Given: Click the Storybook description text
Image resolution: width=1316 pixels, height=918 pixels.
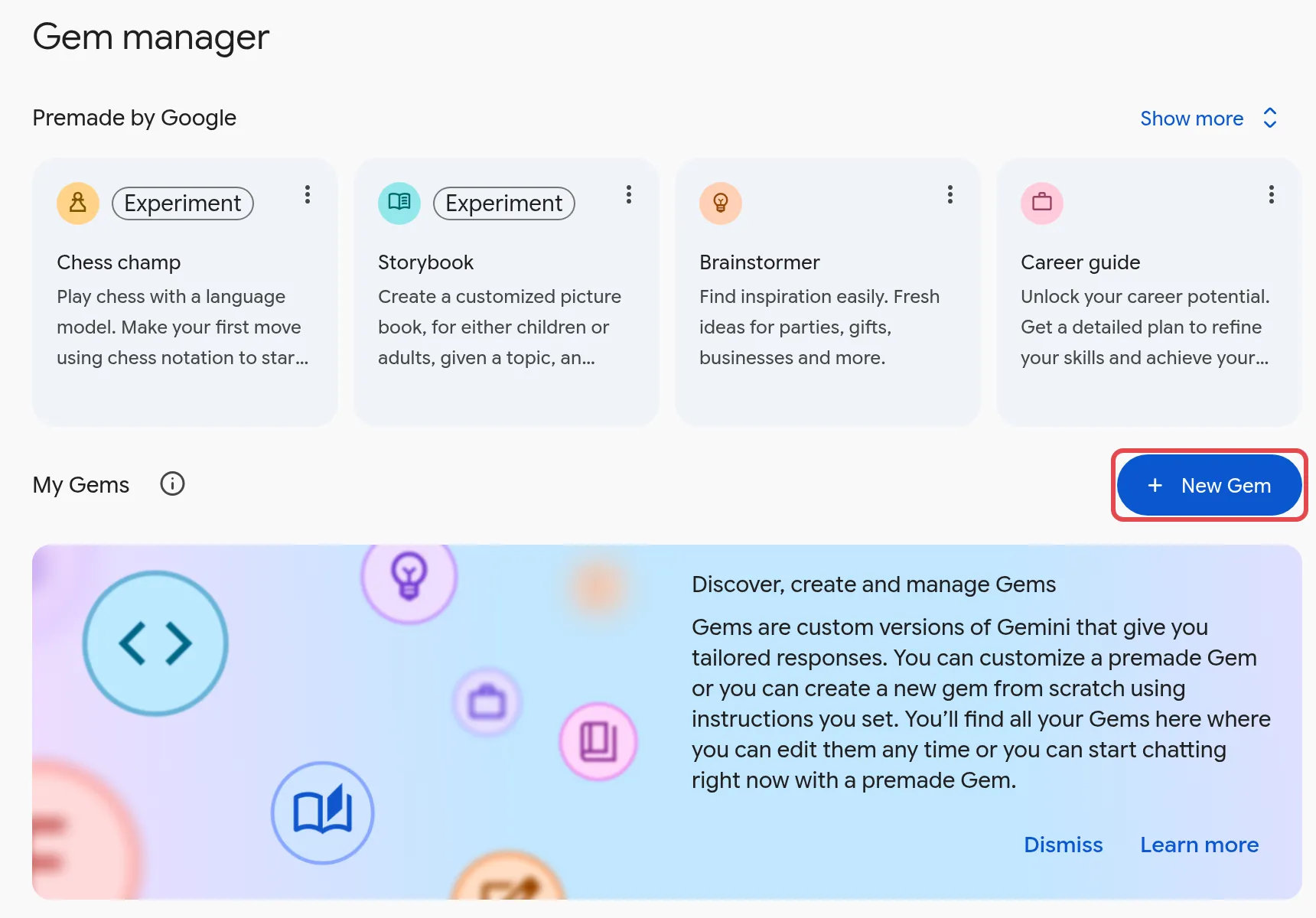Looking at the screenshot, I should click(500, 327).
